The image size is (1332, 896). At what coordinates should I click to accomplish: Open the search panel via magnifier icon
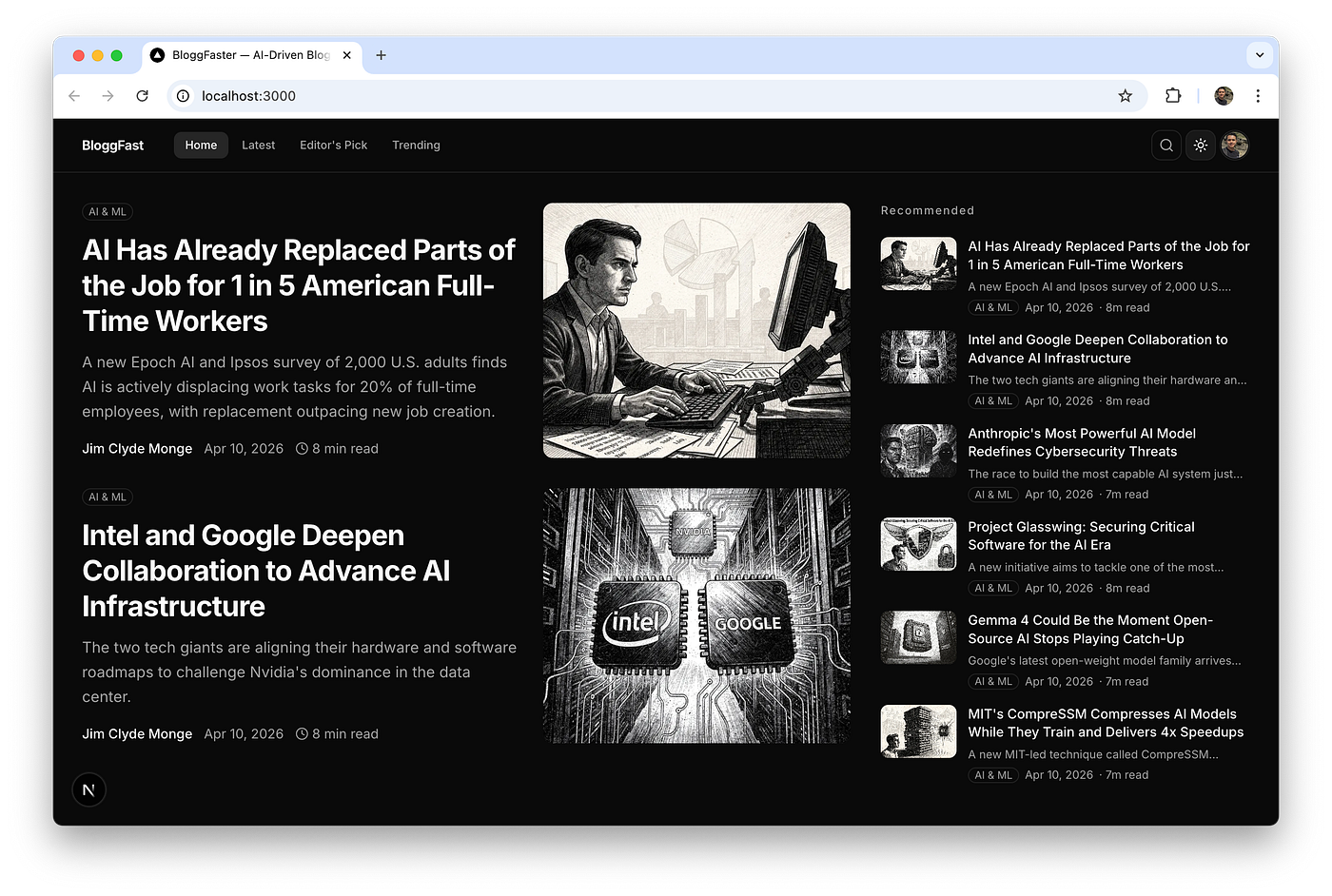tap(1165, 145)
